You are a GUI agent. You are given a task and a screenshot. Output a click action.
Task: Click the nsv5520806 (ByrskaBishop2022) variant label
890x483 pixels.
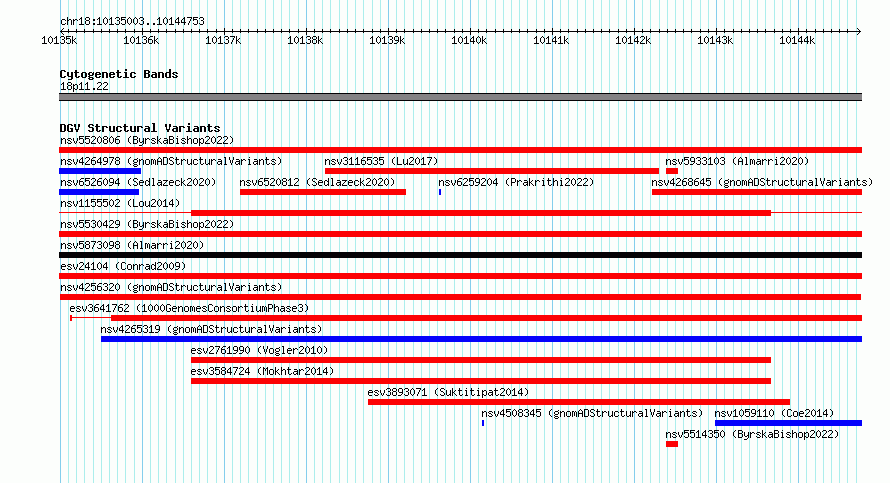pyautogui.click(x=147, y=140)
